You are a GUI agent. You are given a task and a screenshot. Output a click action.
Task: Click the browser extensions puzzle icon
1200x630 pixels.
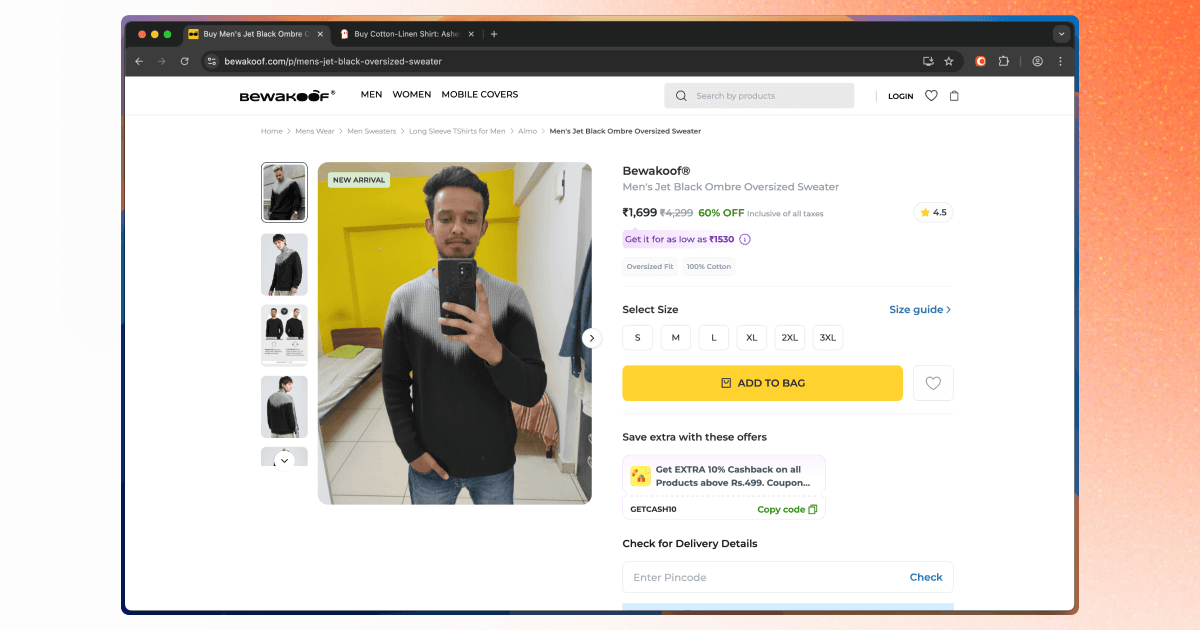coord(1003,61)
